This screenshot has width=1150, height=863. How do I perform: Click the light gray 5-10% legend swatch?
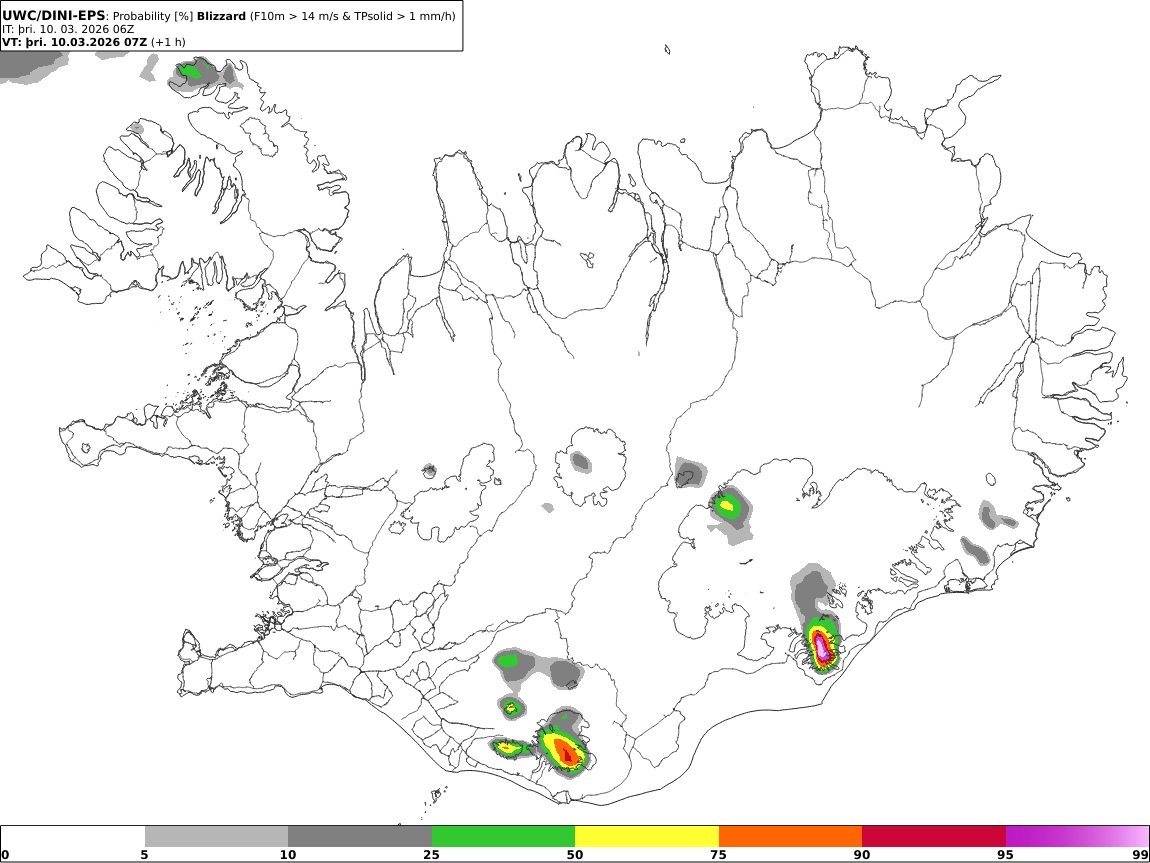click(216, 837)
